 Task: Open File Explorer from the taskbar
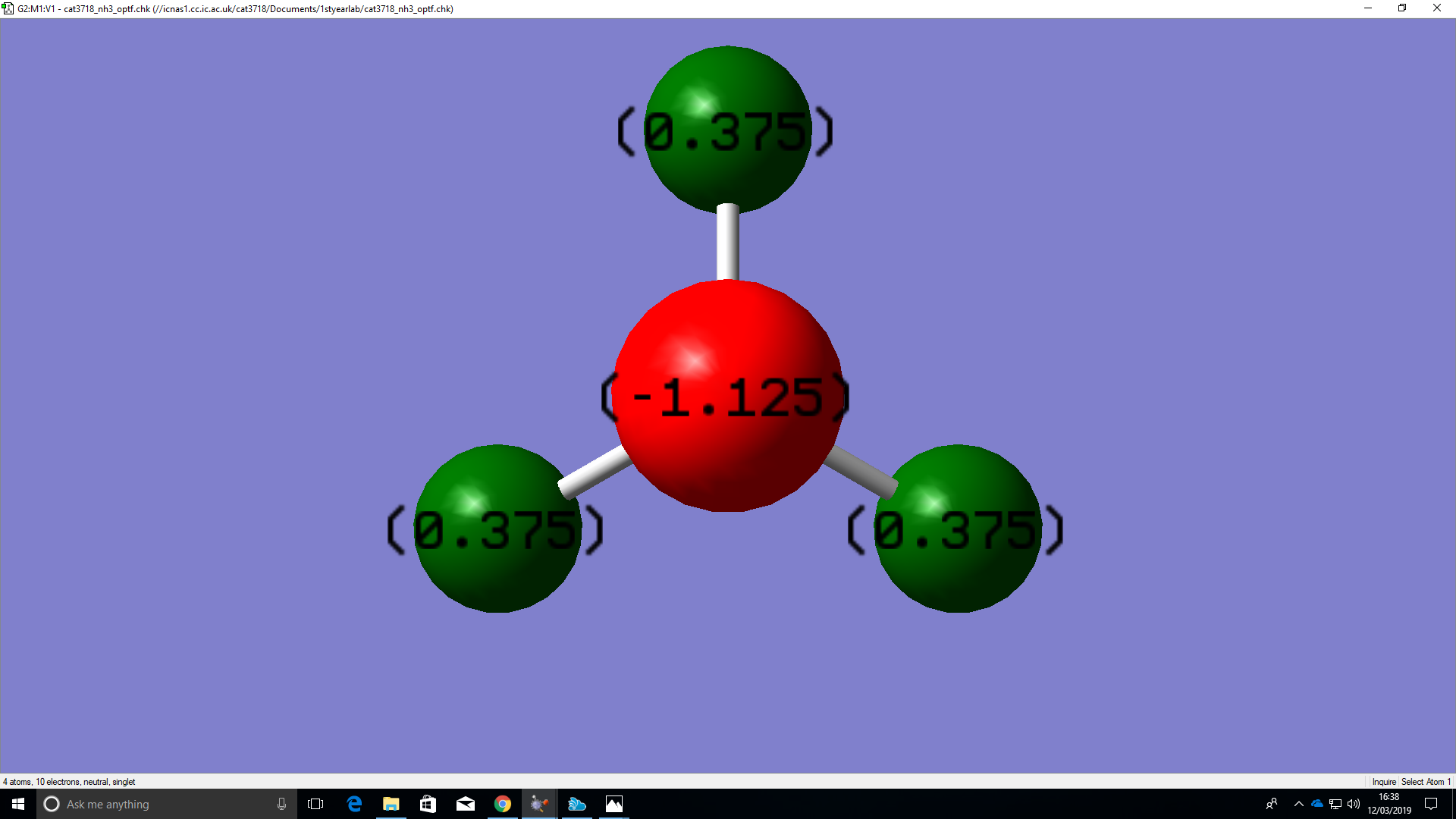391,804
